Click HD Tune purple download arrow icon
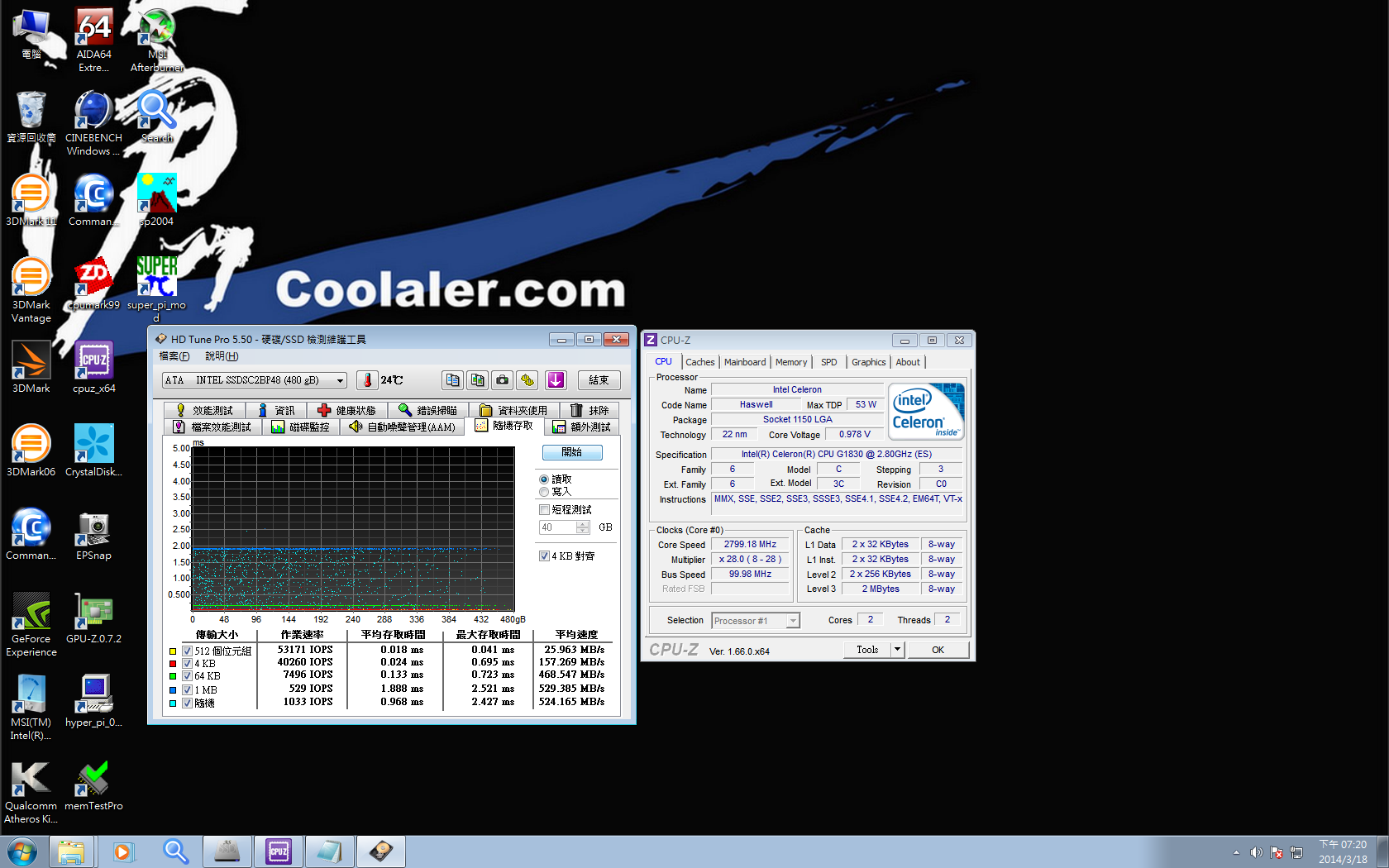The height and width of the screenshot is (868, 1389). 556,380
